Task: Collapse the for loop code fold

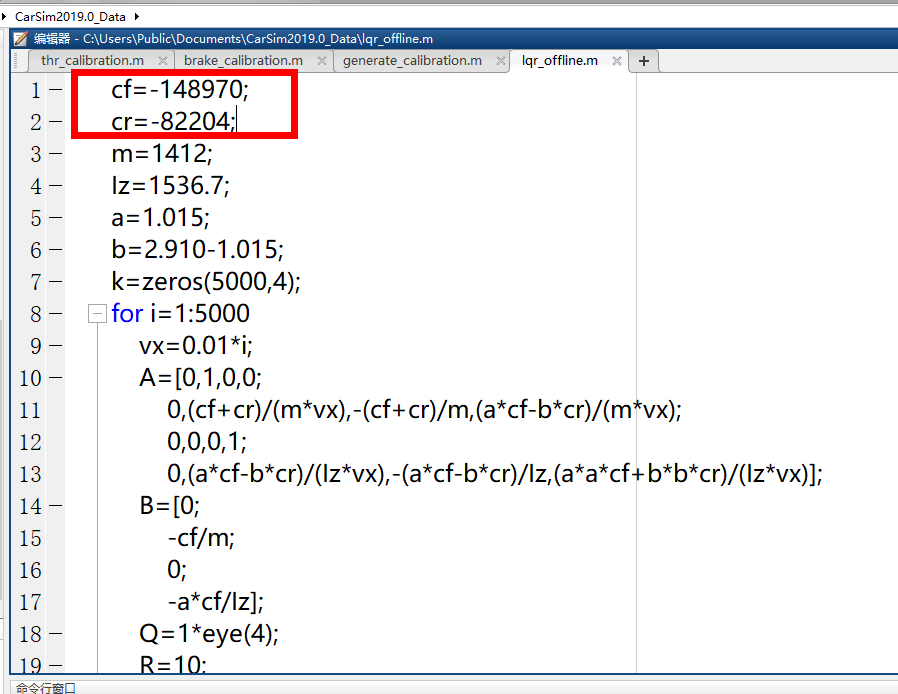Action: 97,314
